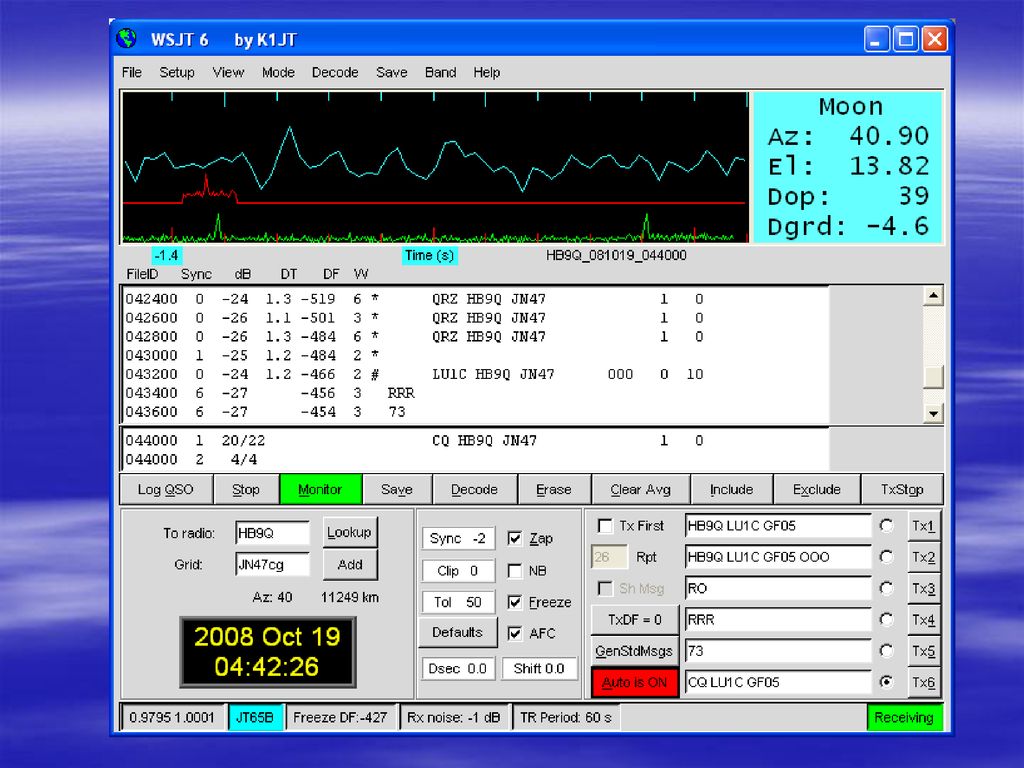Screen dimensions: 1024x768
Task: Click the Tx2 button
Action: (x=923, y=557)
